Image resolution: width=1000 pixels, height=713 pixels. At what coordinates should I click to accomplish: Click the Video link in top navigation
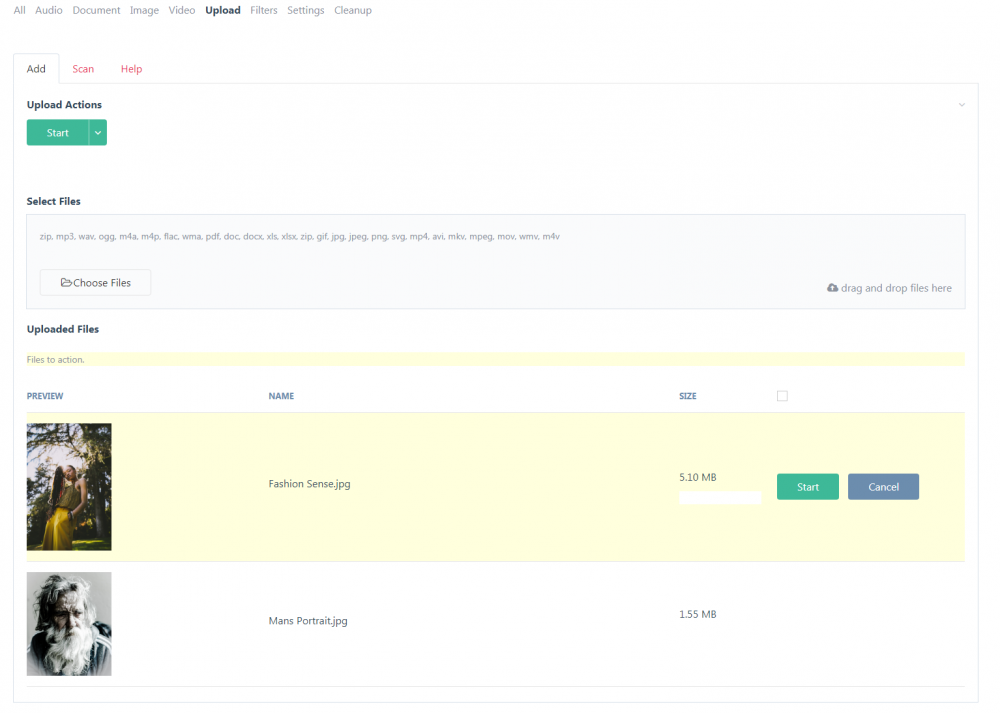pyautogui.click(x=182, y=10)
